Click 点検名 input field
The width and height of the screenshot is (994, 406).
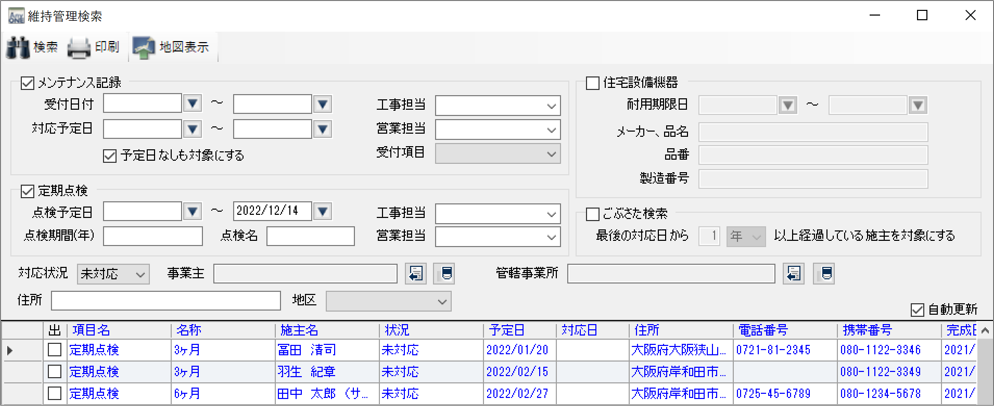pyautogui.click(x=311, y=235)
